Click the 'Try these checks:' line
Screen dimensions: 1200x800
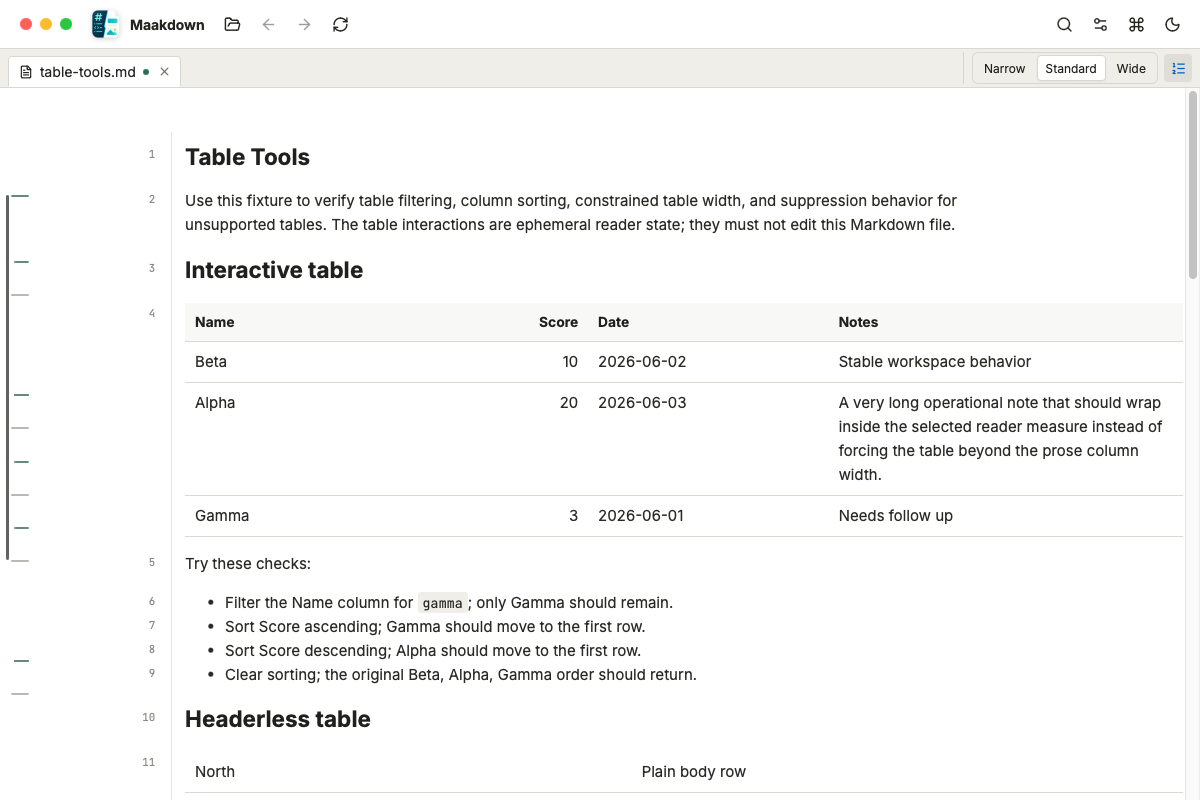click(x=248, y=564)
